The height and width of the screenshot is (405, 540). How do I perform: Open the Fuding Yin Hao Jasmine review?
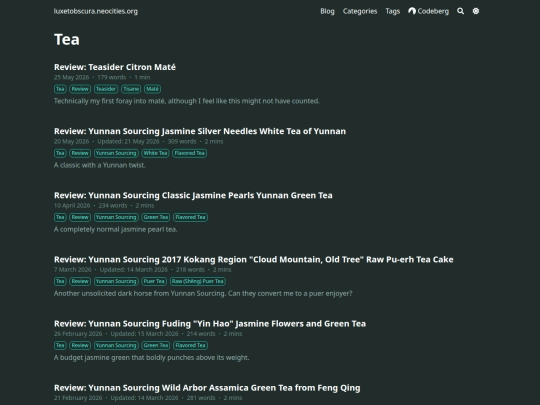coord(210,323)
